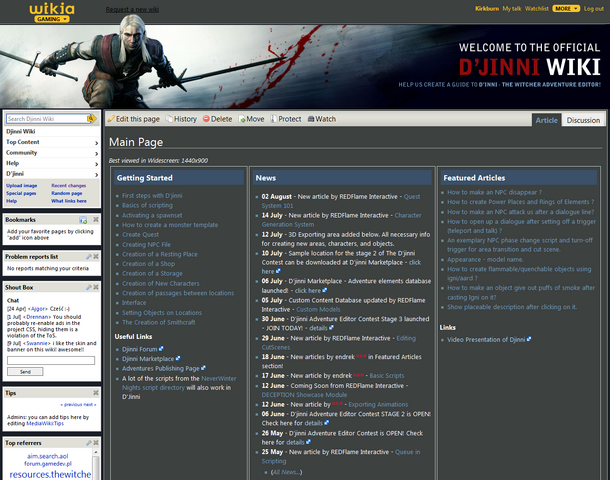The image size is (610, 480).
Task: Close the Shout Box widget
Action: [x=96, y=287]
